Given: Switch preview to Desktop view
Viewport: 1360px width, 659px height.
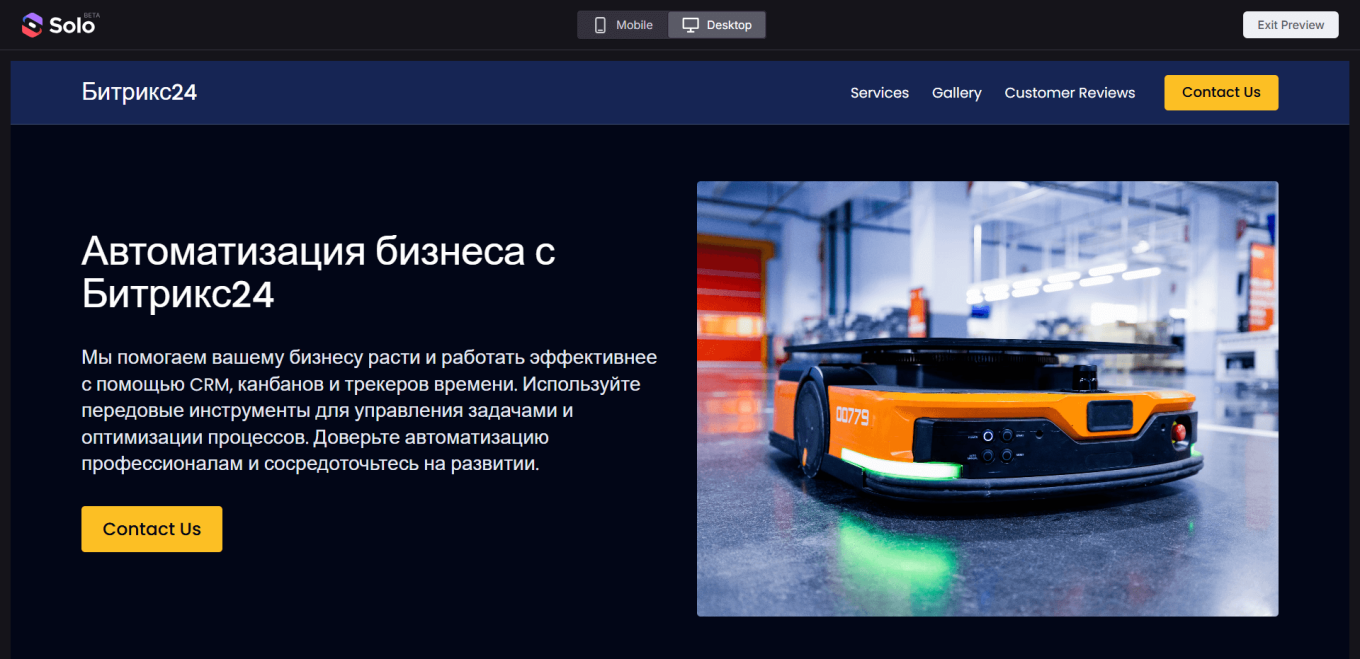Looking at the screenshot, I should pos(716,24).
